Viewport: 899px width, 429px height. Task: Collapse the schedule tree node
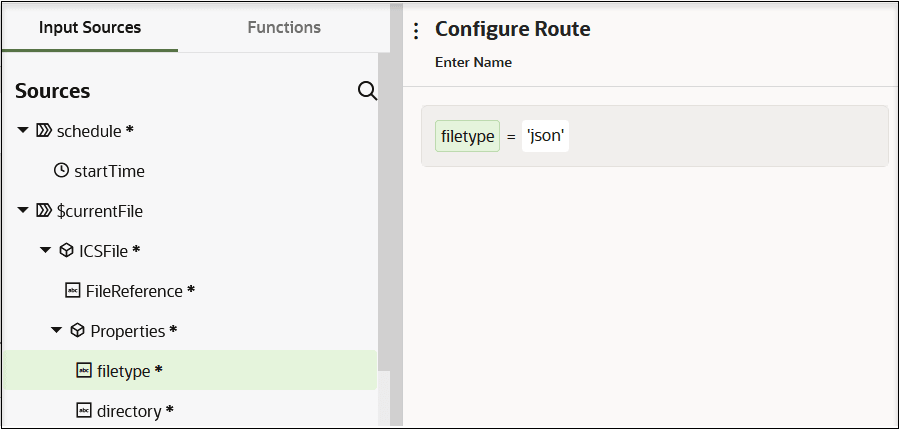[23, 131]
